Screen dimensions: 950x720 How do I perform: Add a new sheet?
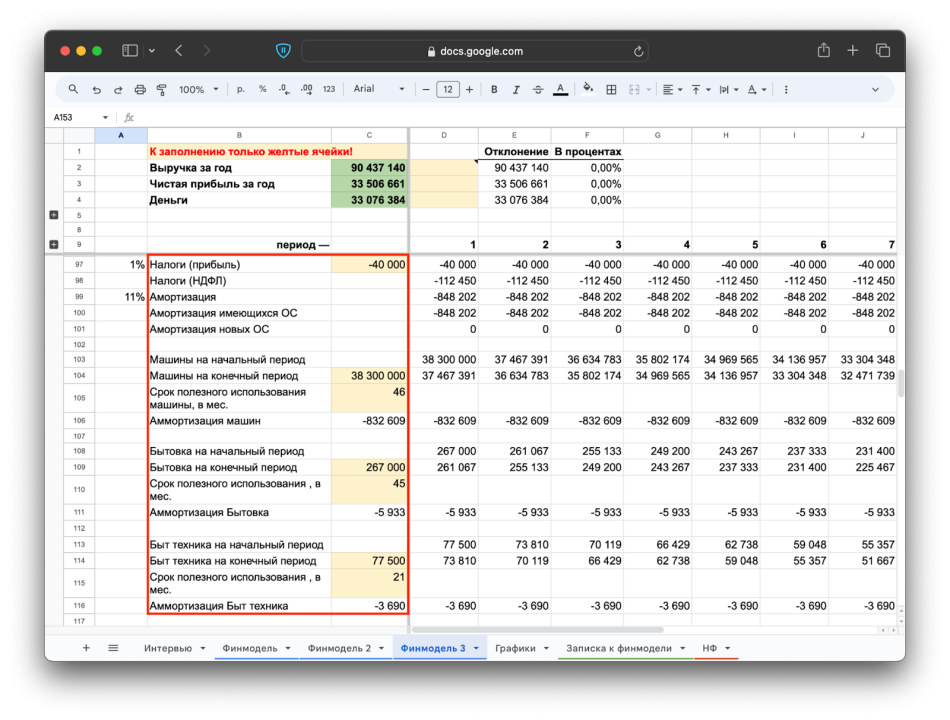[86, 648]
